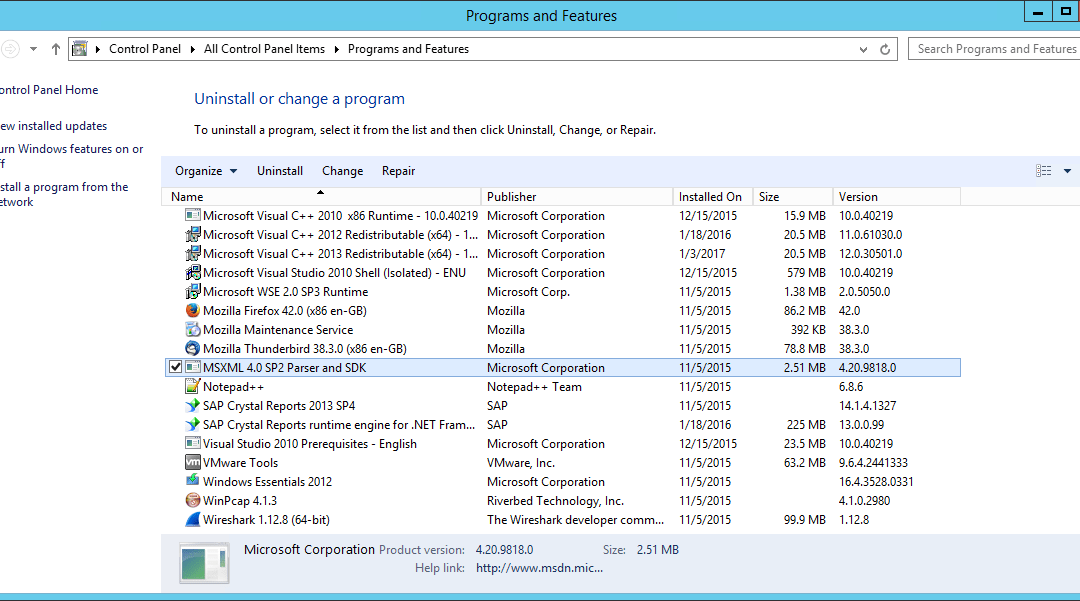Click Programs and Features breadcrumb
The width and height of the screenshot is (1080, 601).
pos(408,49)
